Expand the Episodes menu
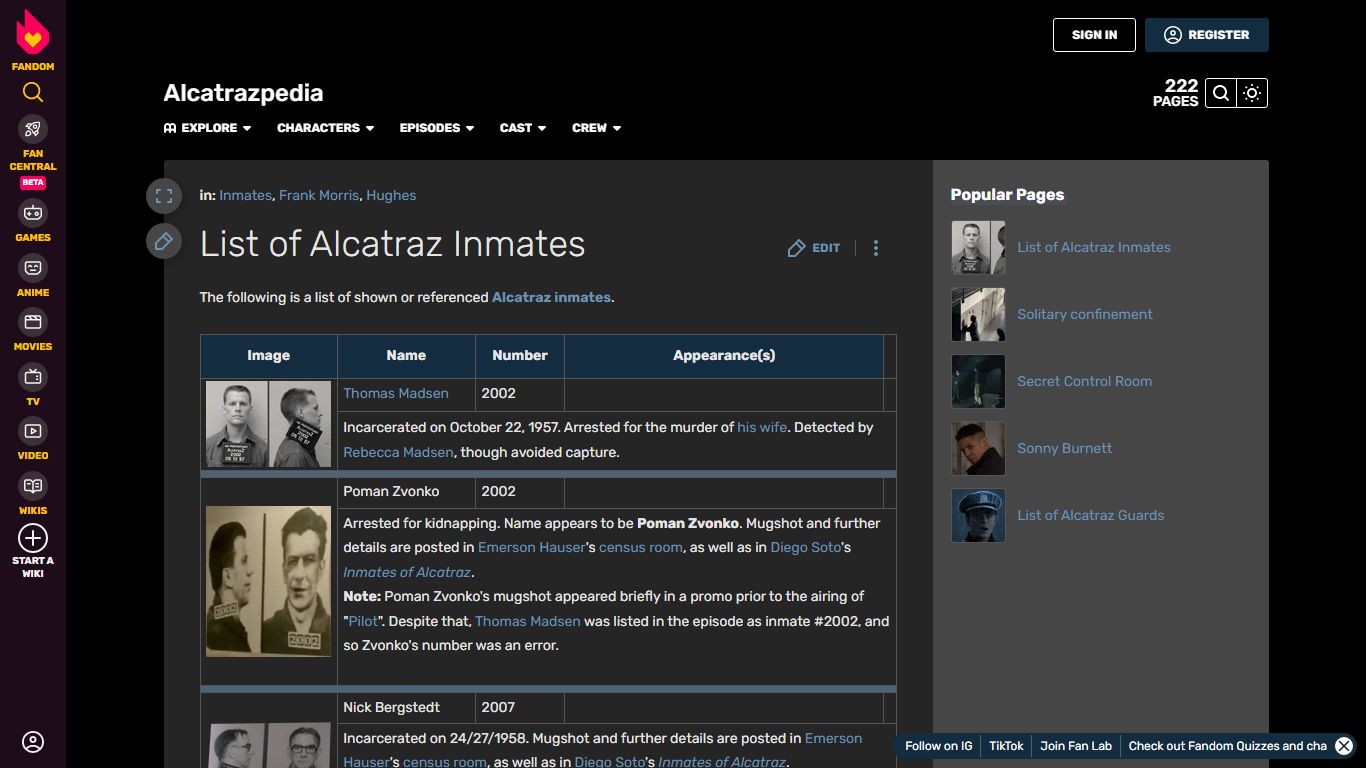 click(x=436, y=128)
